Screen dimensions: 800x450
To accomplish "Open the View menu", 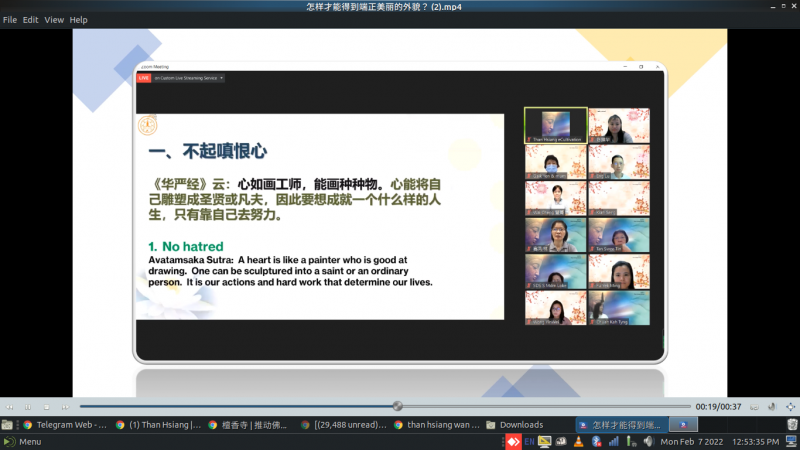I will 54,20.
